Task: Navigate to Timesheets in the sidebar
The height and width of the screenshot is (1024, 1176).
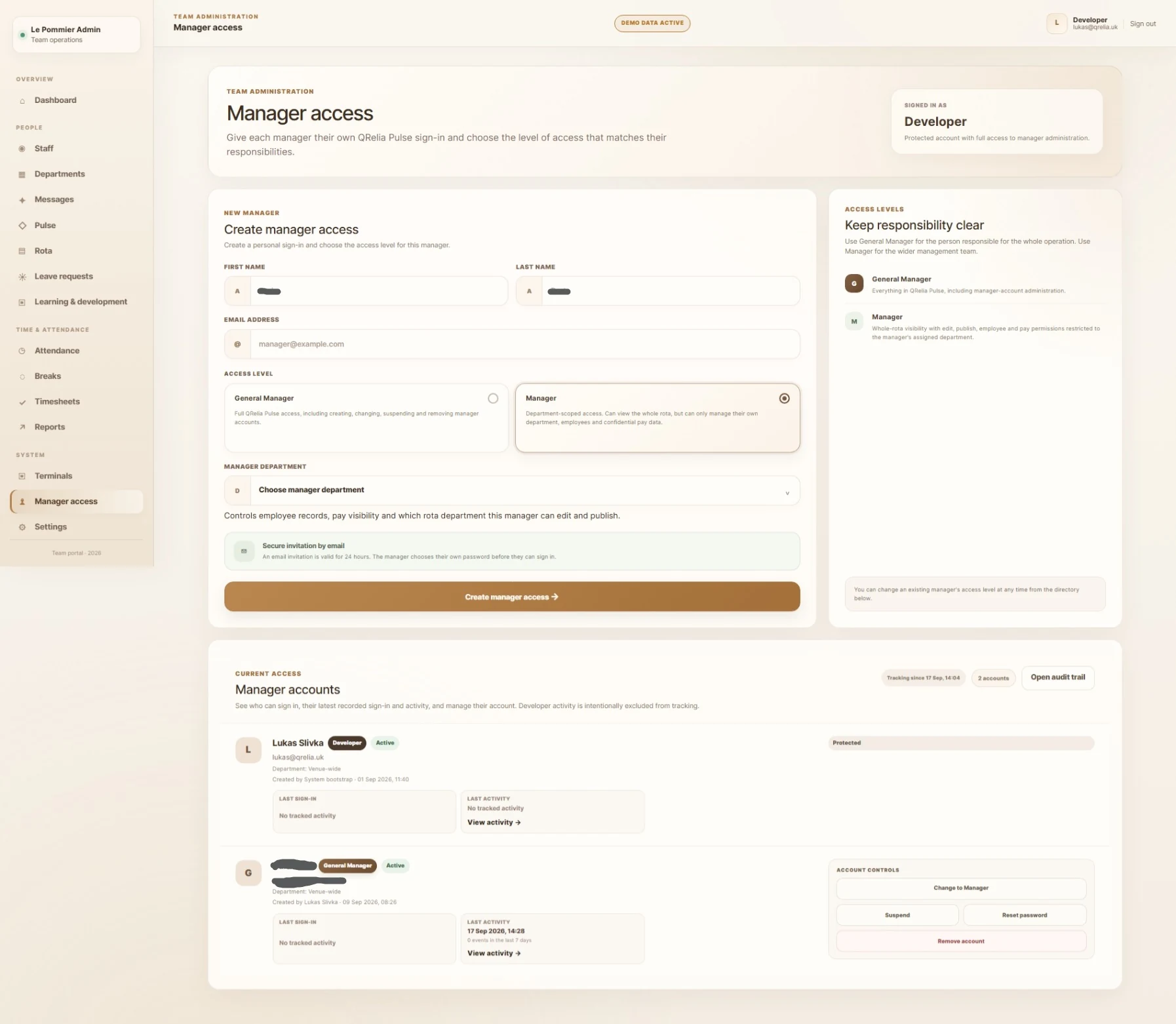Action: point(57,402)
